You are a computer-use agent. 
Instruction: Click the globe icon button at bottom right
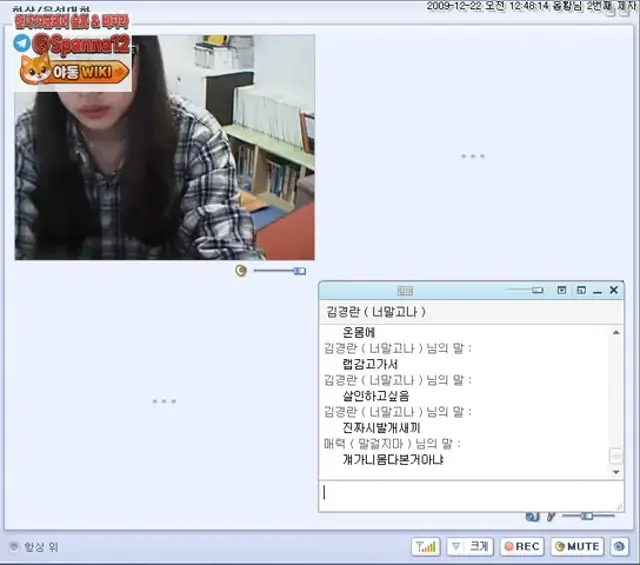tap(619, 547)
